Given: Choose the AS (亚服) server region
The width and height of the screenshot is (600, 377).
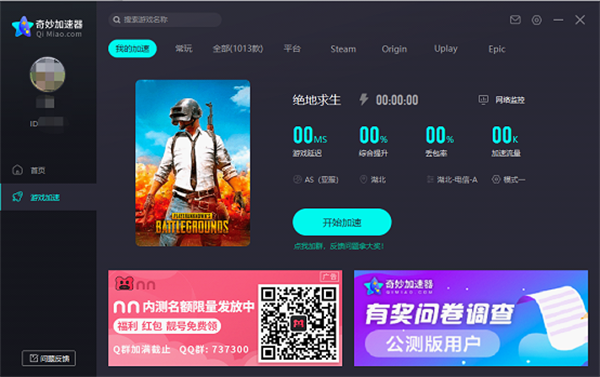Looking at the screenshot, I should 316,179.
